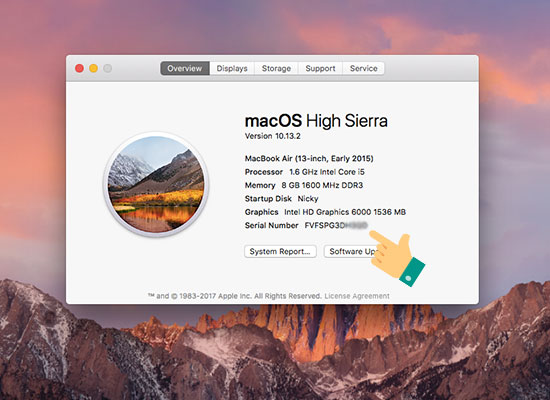
Task: Open the Displays tab
Action: [232, 68]
